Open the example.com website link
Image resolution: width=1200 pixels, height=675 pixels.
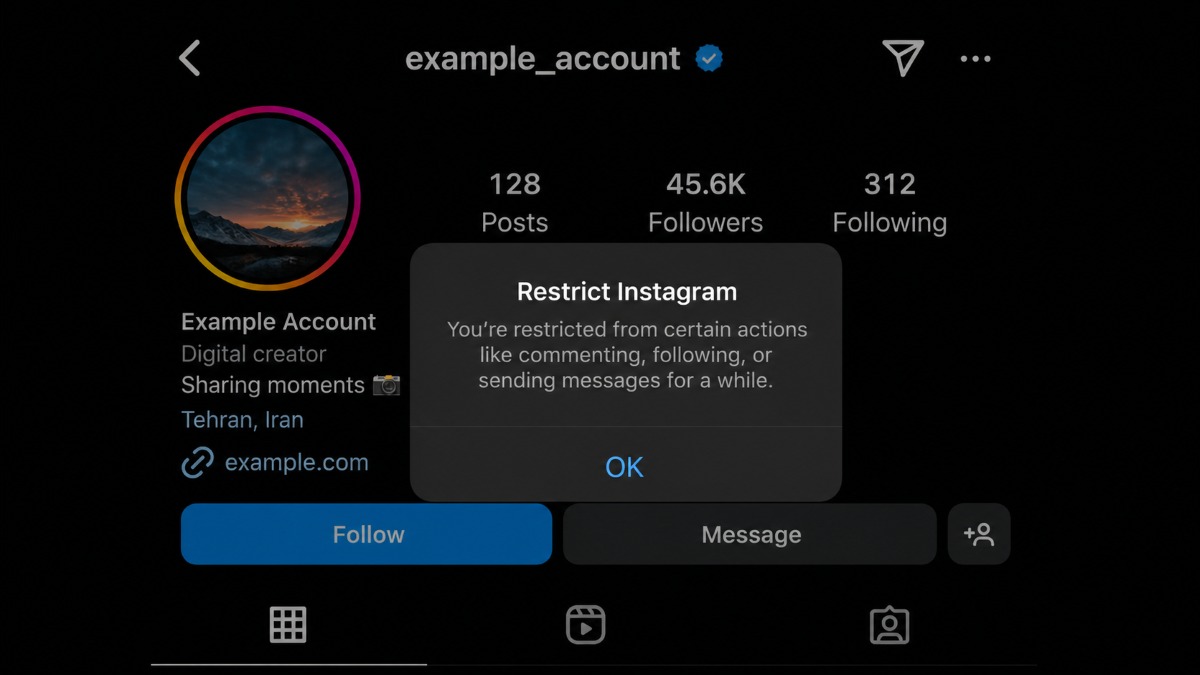(296, 463)
